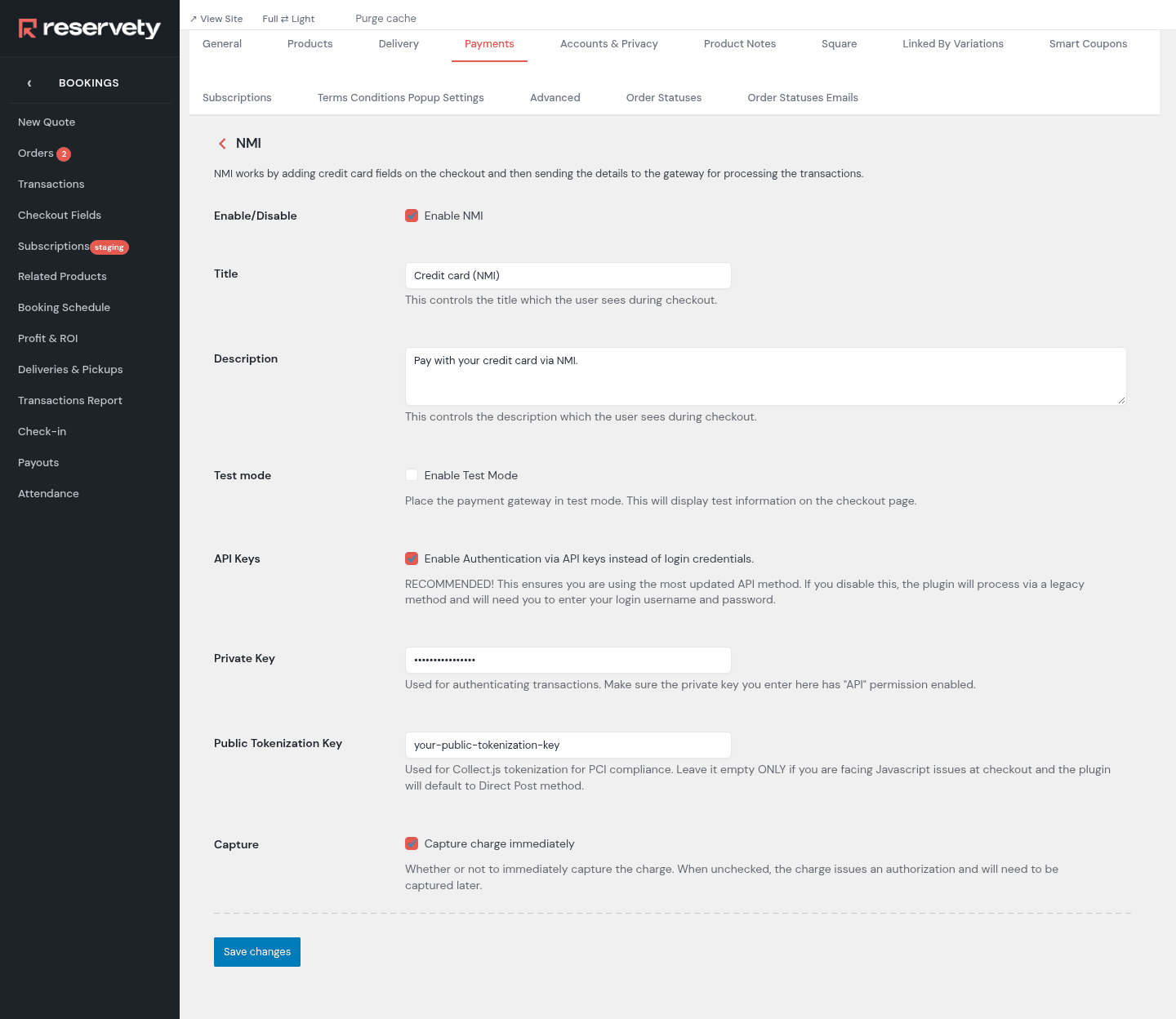Click Save changes button
Viewport: 1176px width, 1019px height.
[x=257, y=952]
